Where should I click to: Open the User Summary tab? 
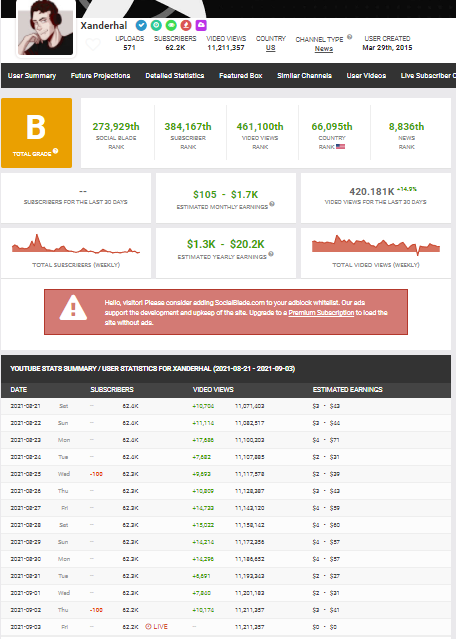tap(32, 76)
